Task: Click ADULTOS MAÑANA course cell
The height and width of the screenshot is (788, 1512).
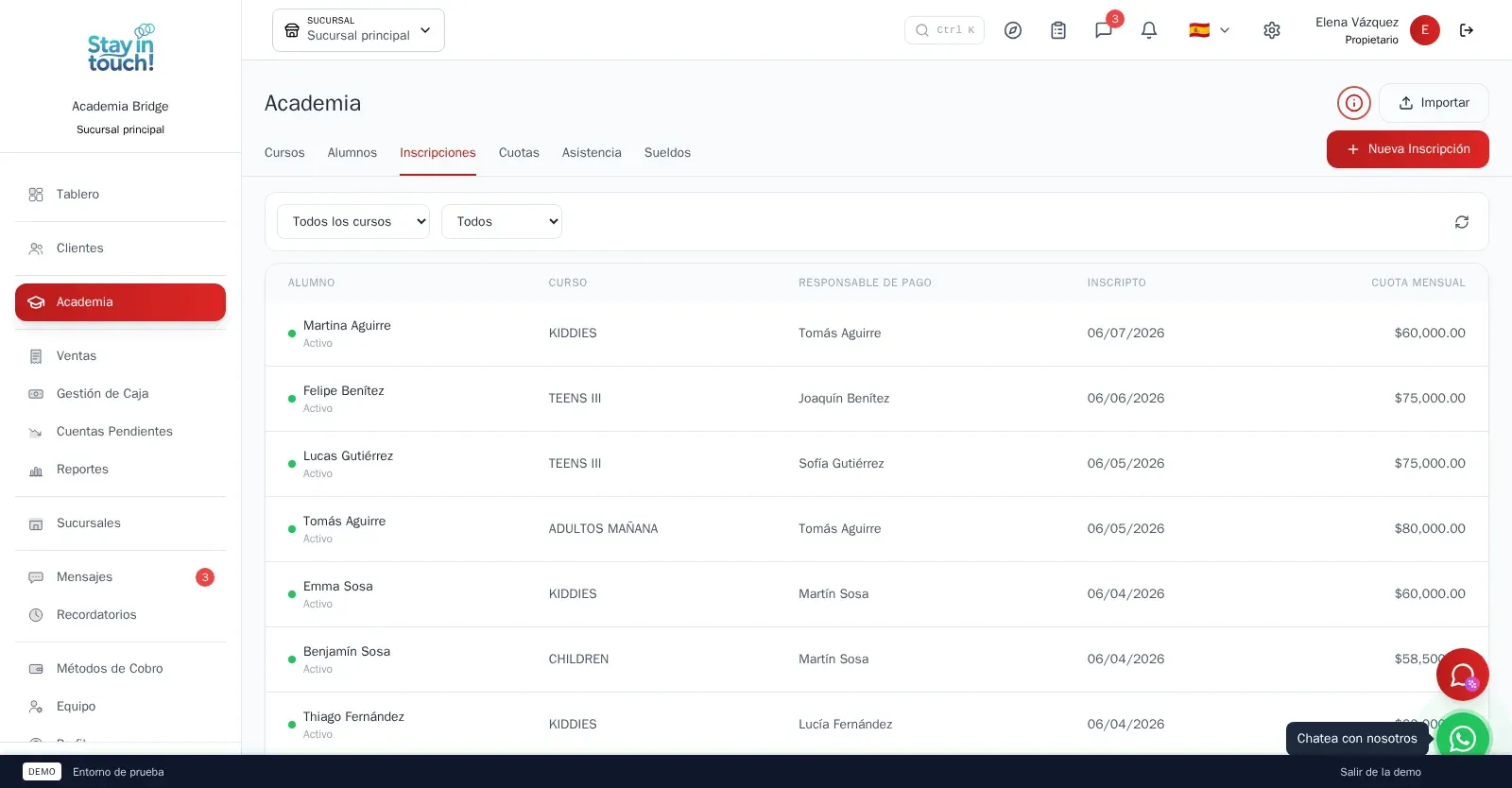Action: point(603,529)
